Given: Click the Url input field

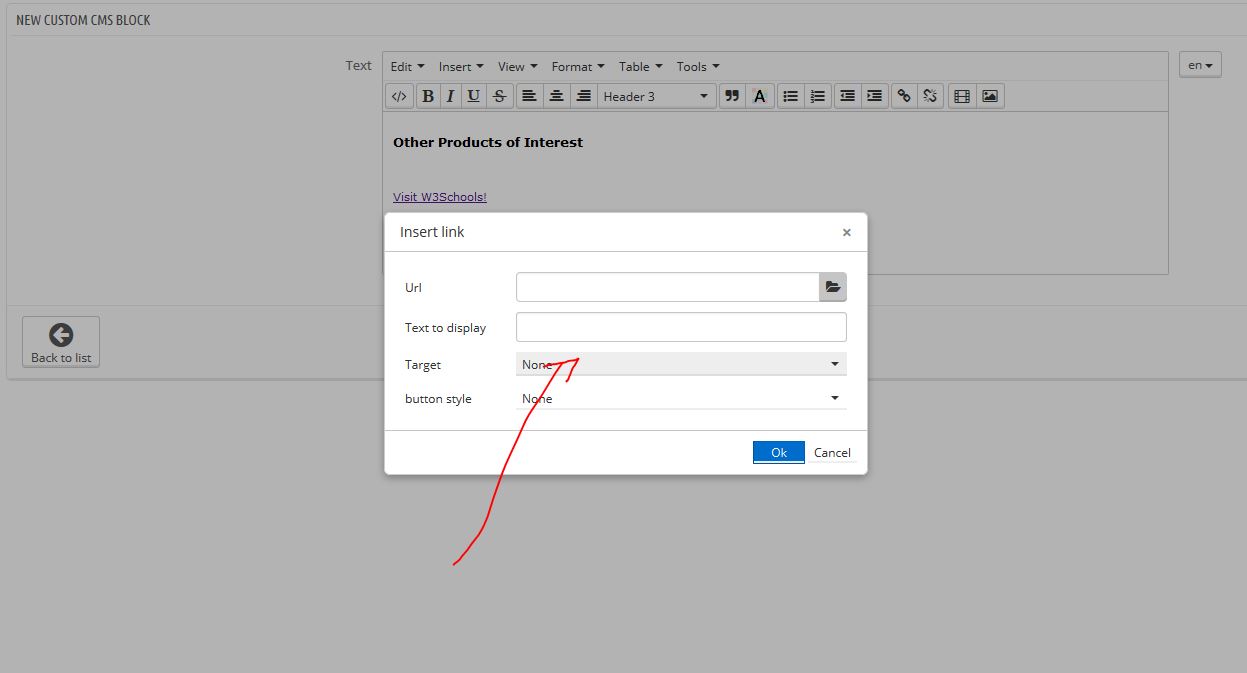Looking at the screenshot, I should click(x=668, y=287).
